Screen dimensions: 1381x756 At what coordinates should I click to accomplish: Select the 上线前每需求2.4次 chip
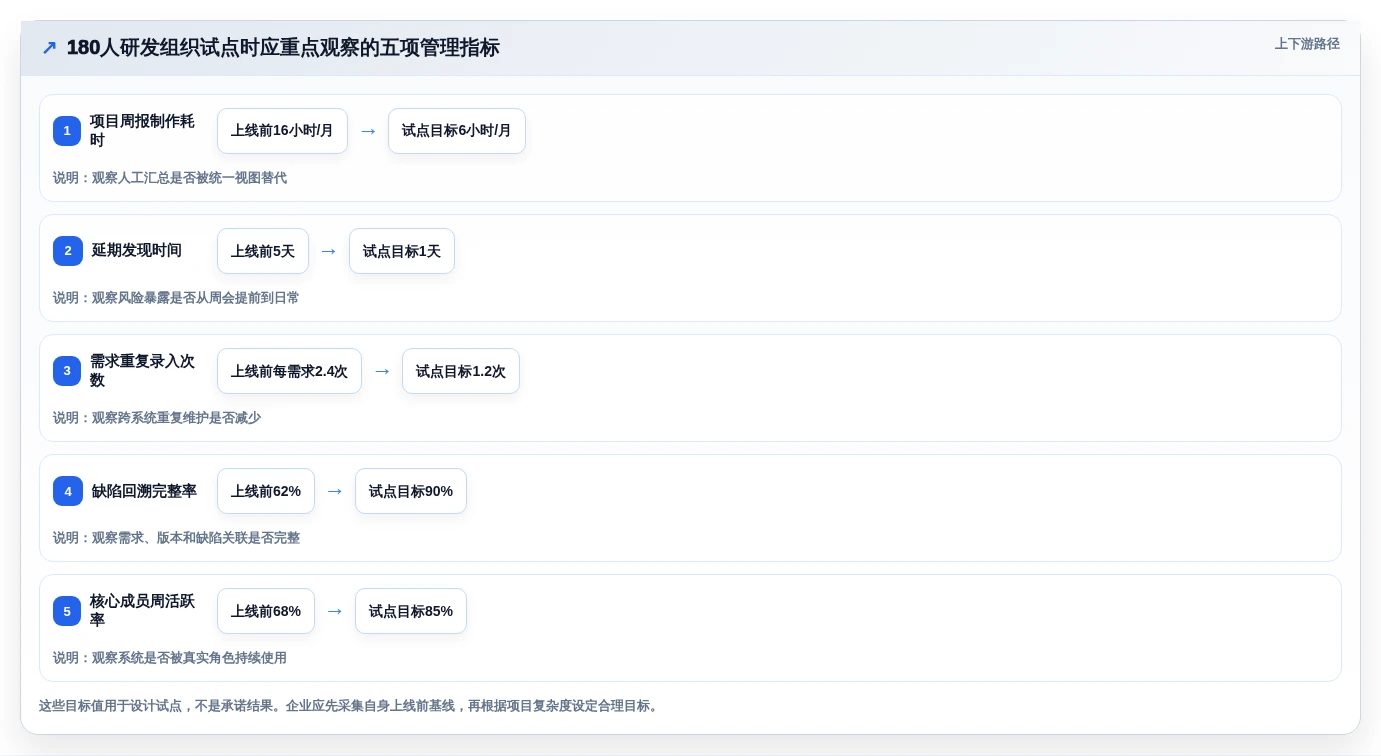(289, 371)
